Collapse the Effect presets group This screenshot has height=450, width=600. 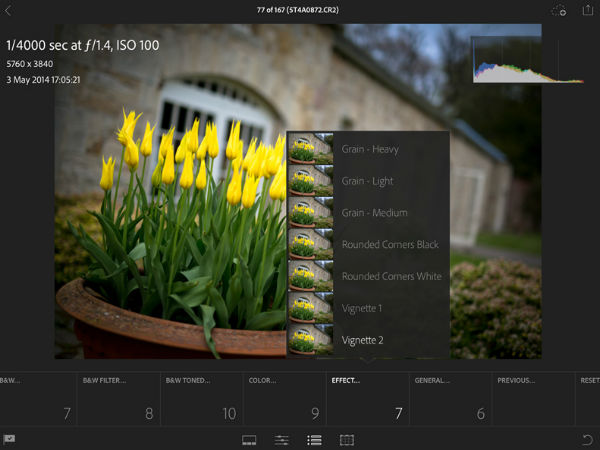coord(368,399)
